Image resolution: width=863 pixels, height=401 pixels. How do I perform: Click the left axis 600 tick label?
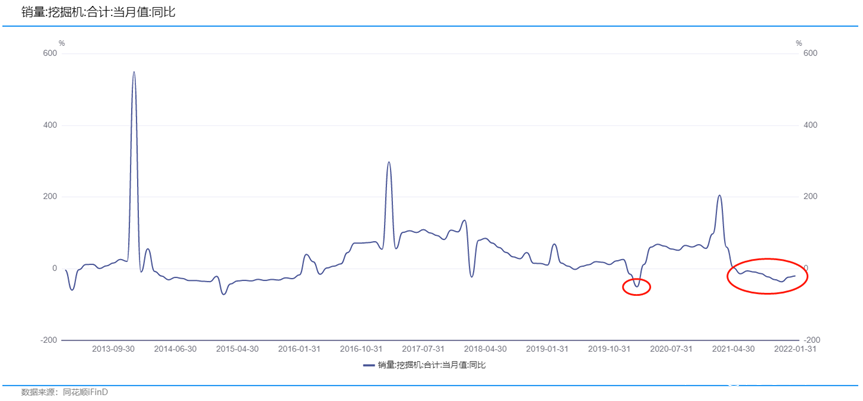50,54
